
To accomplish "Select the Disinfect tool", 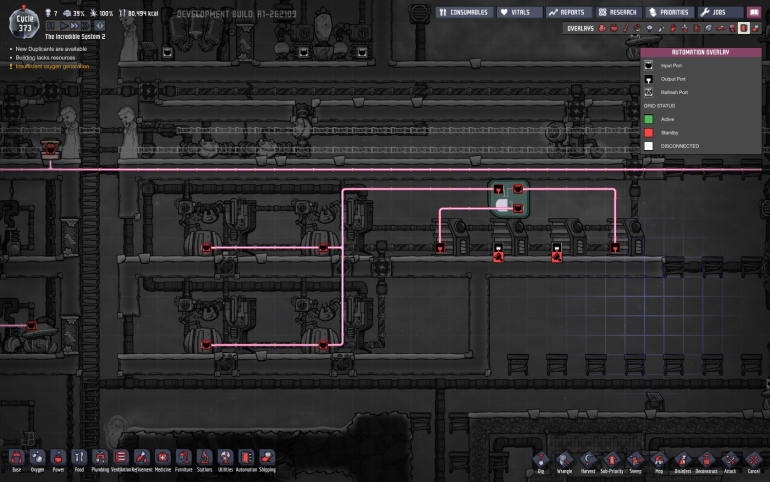I will [x=683, y=460].
